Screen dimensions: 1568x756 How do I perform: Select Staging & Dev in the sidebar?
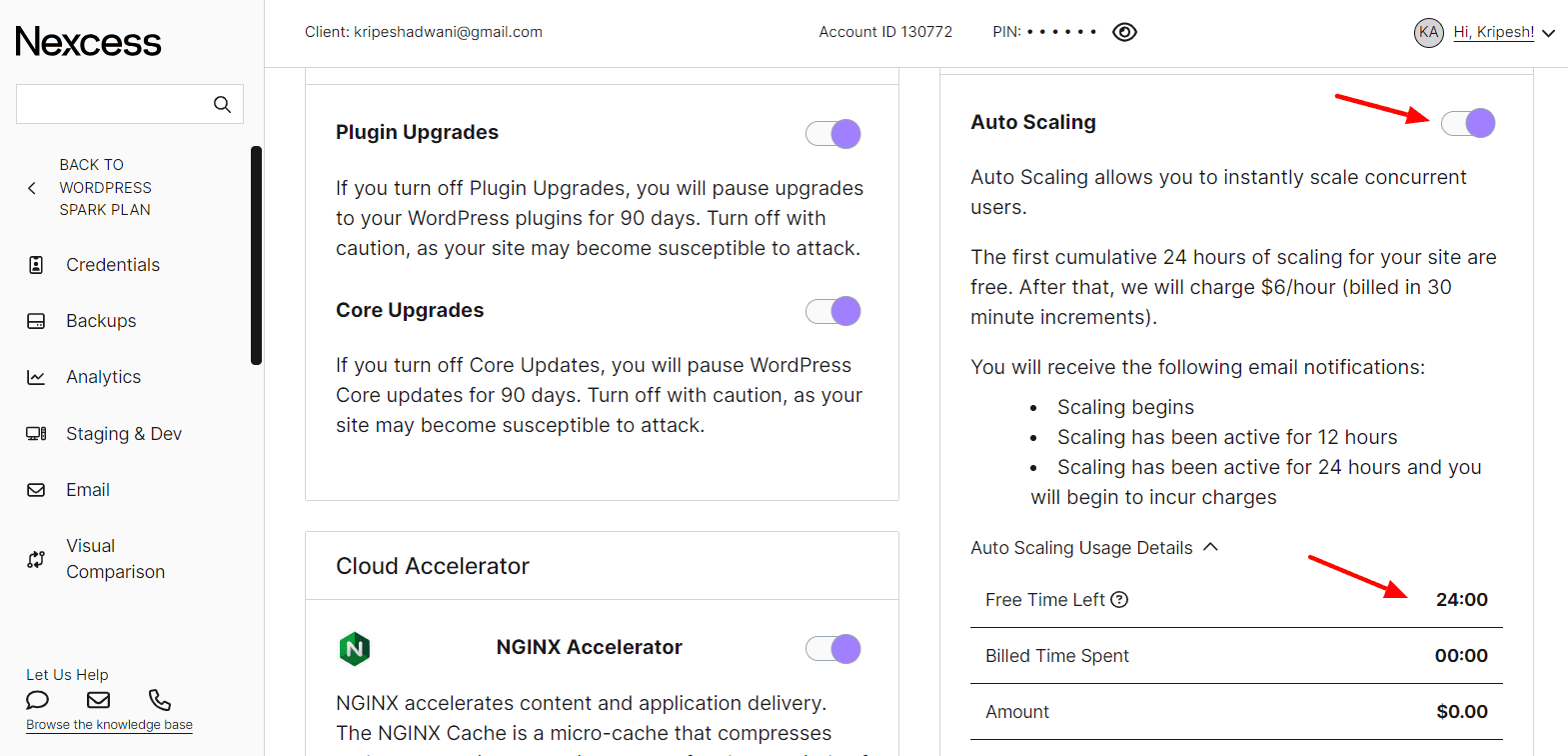(123, 434)
